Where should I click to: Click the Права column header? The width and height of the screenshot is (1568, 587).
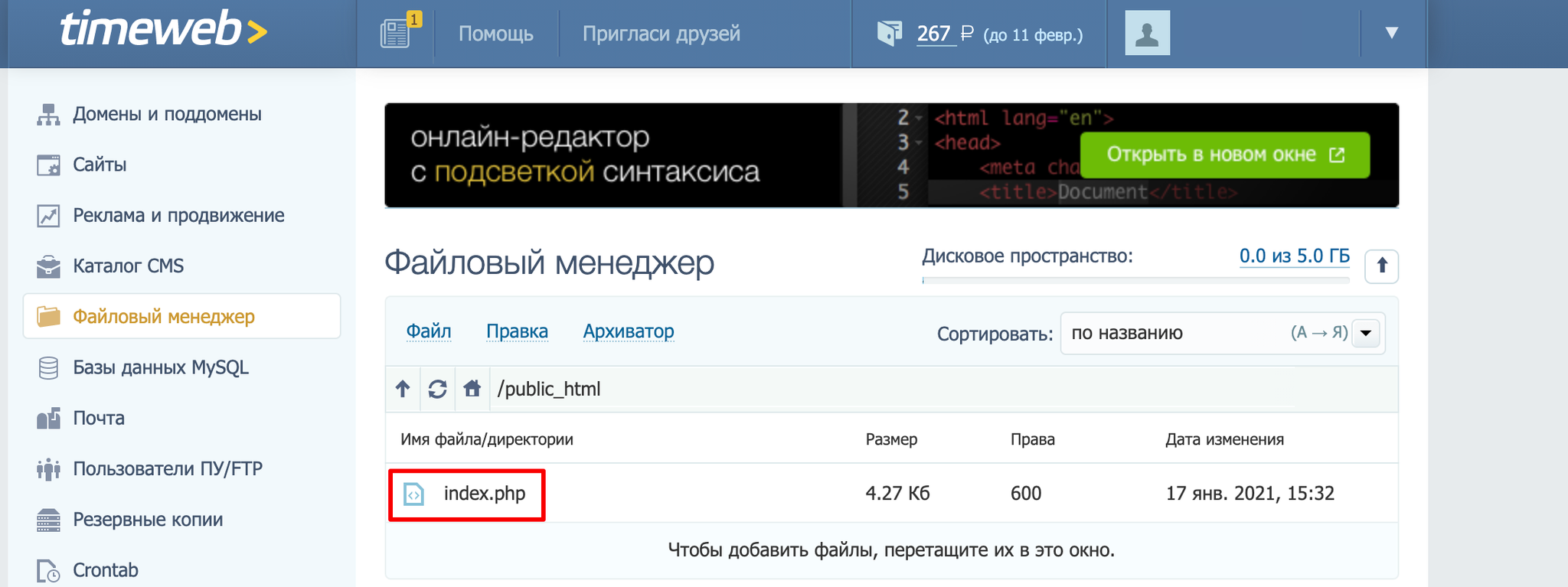tap(1032, 439)
